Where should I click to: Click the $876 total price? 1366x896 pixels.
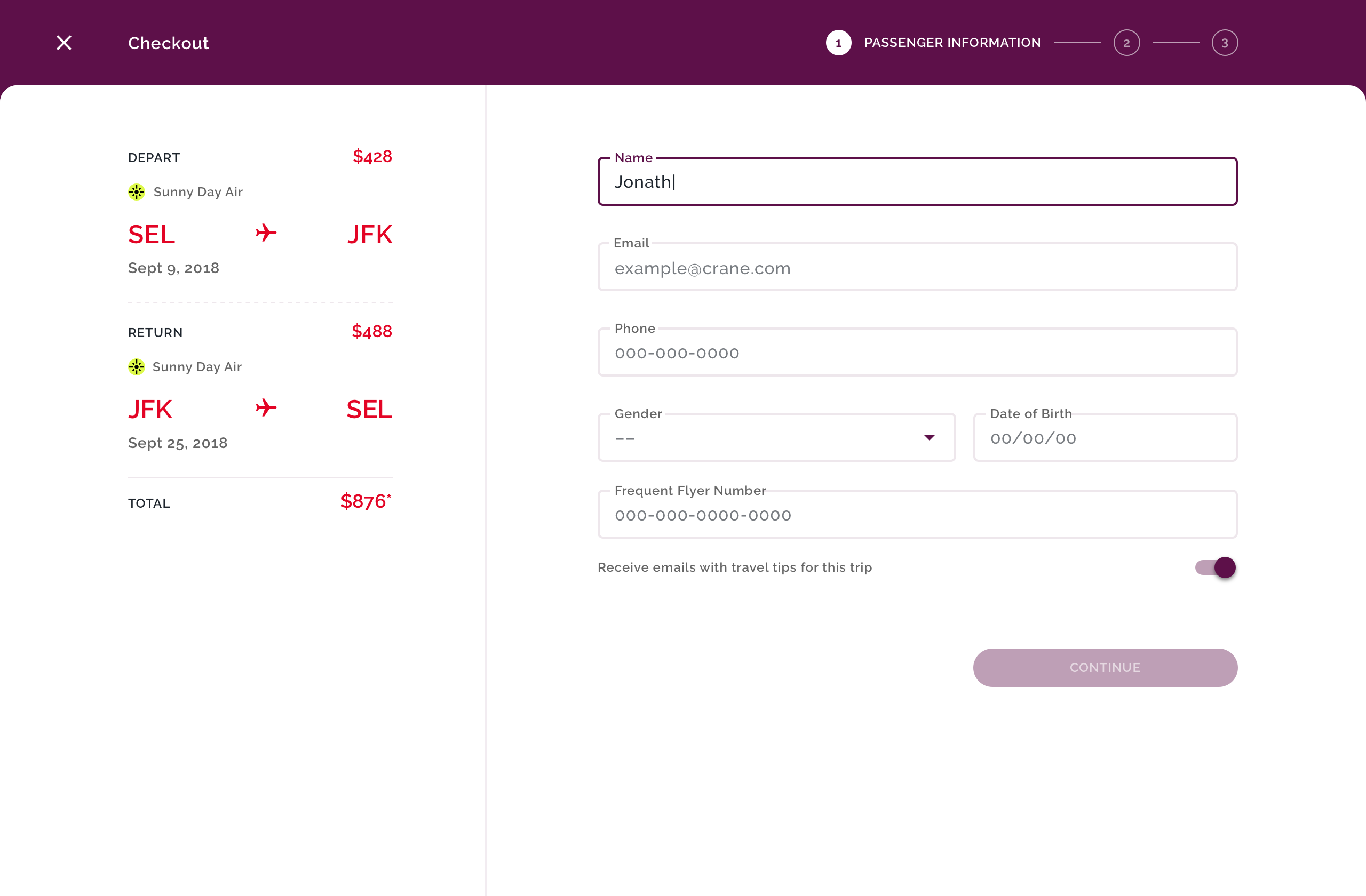click(x=365, y=502)
